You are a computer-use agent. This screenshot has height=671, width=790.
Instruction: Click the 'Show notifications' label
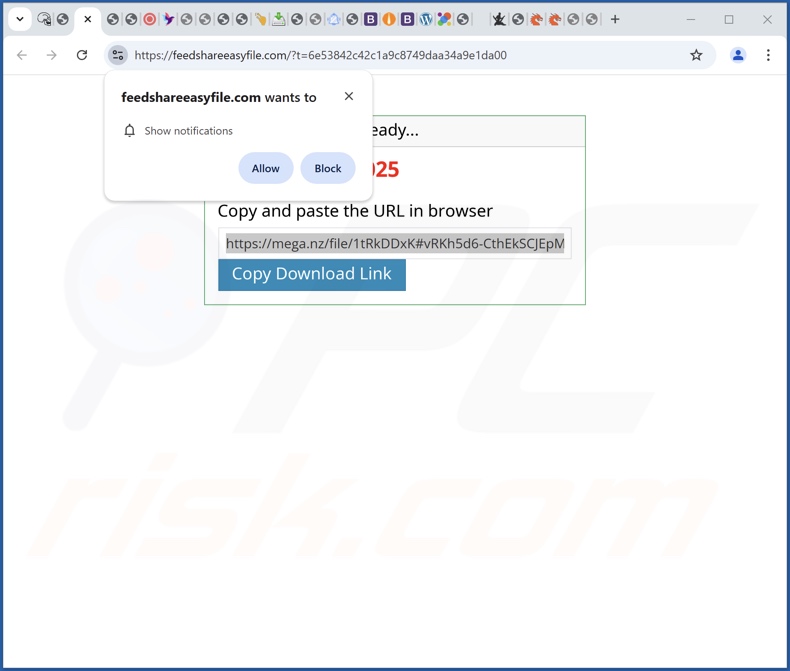[188, 131]
